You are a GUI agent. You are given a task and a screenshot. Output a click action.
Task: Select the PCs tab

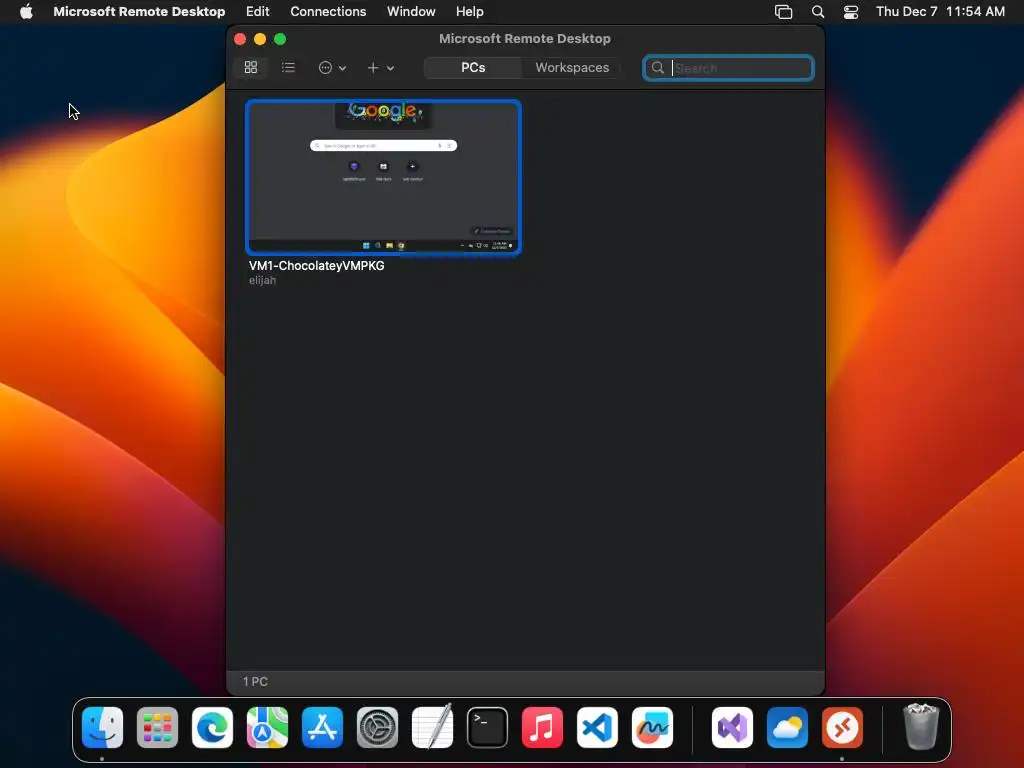pos(473,67)
